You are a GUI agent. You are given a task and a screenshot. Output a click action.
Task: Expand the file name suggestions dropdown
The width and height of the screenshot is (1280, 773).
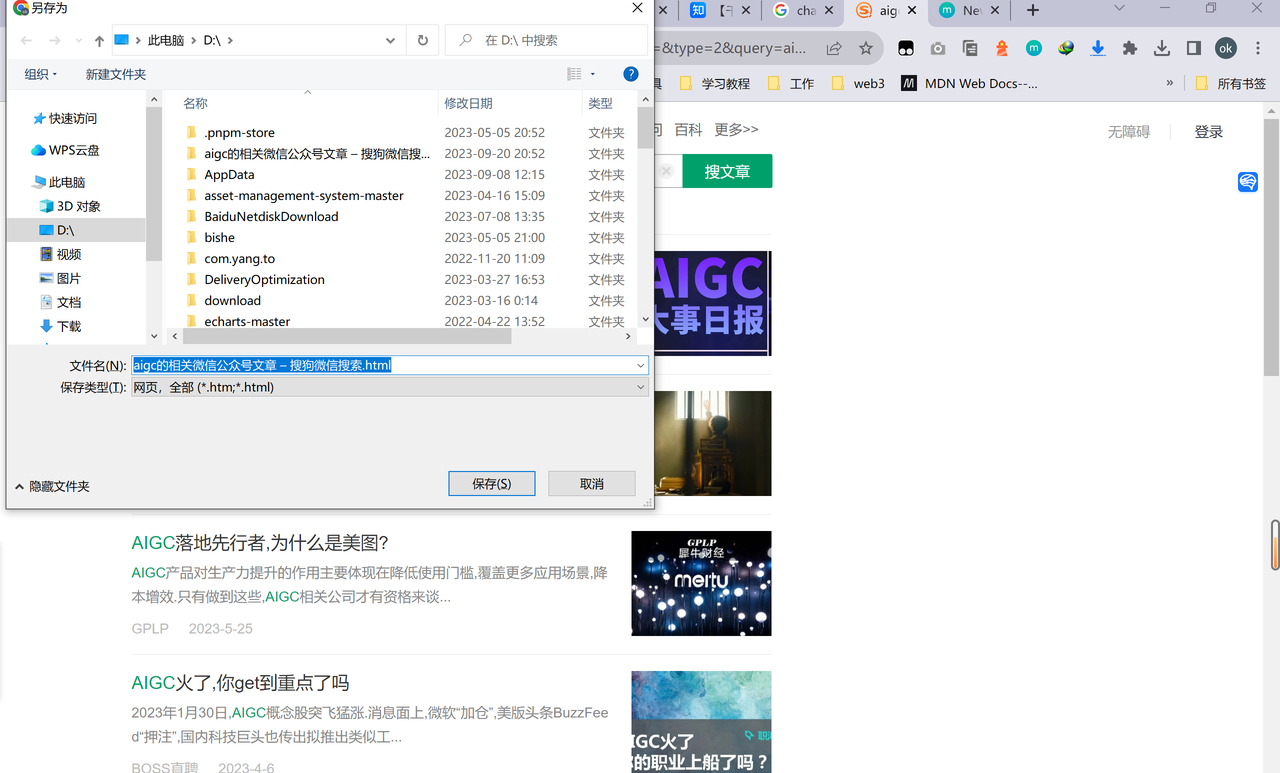tap(640, 365)
